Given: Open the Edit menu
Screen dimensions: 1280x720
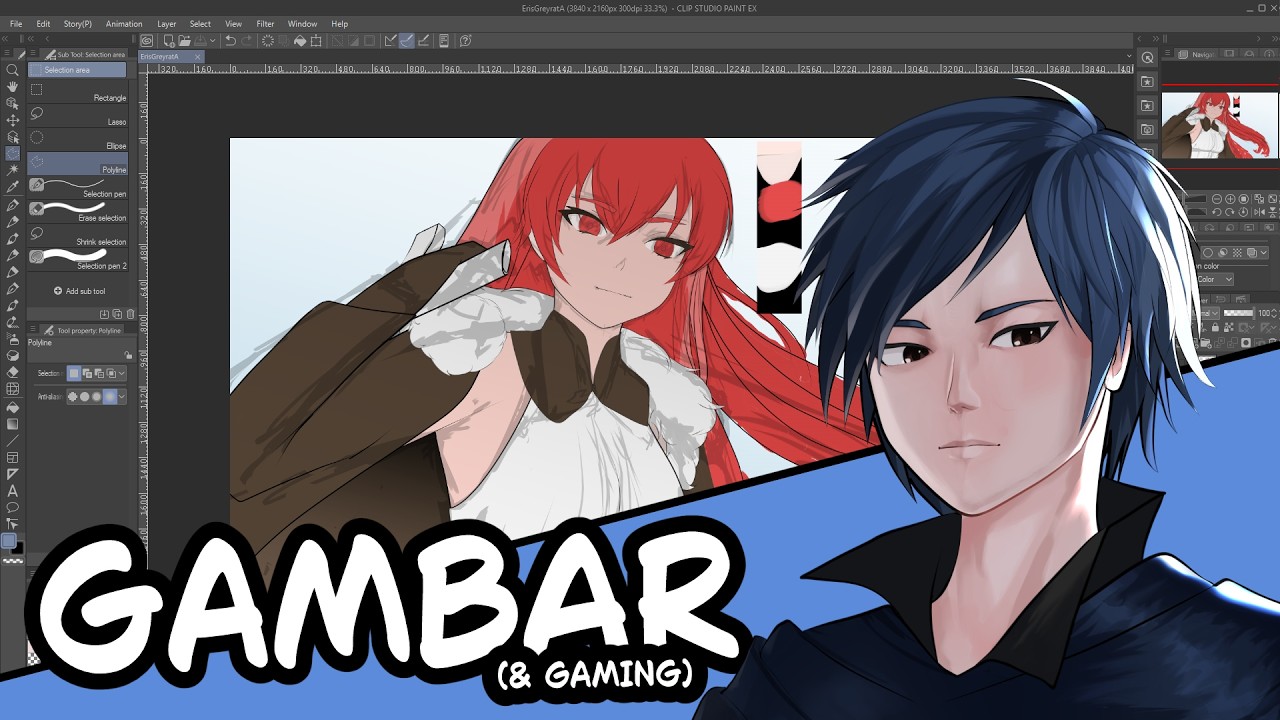Looking at the screenshot, I should tap(43, 24).
